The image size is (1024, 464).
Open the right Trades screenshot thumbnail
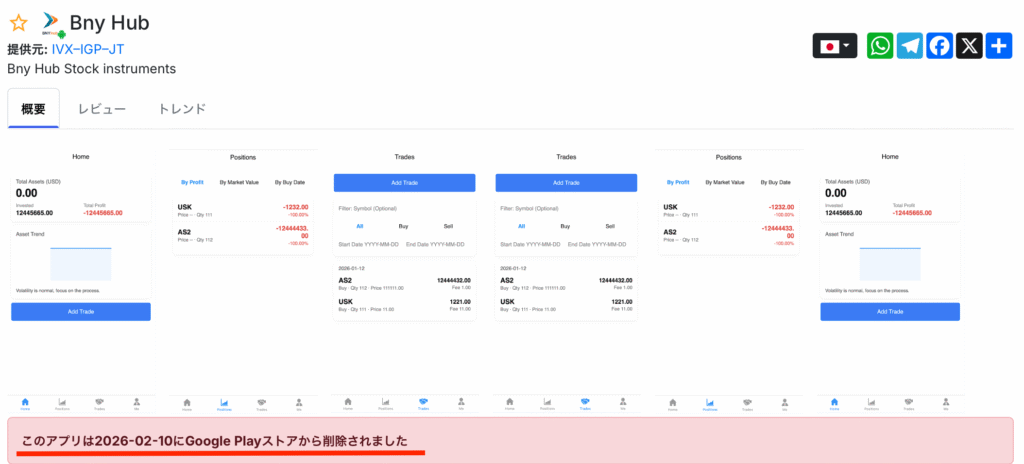tap(566, 281)
